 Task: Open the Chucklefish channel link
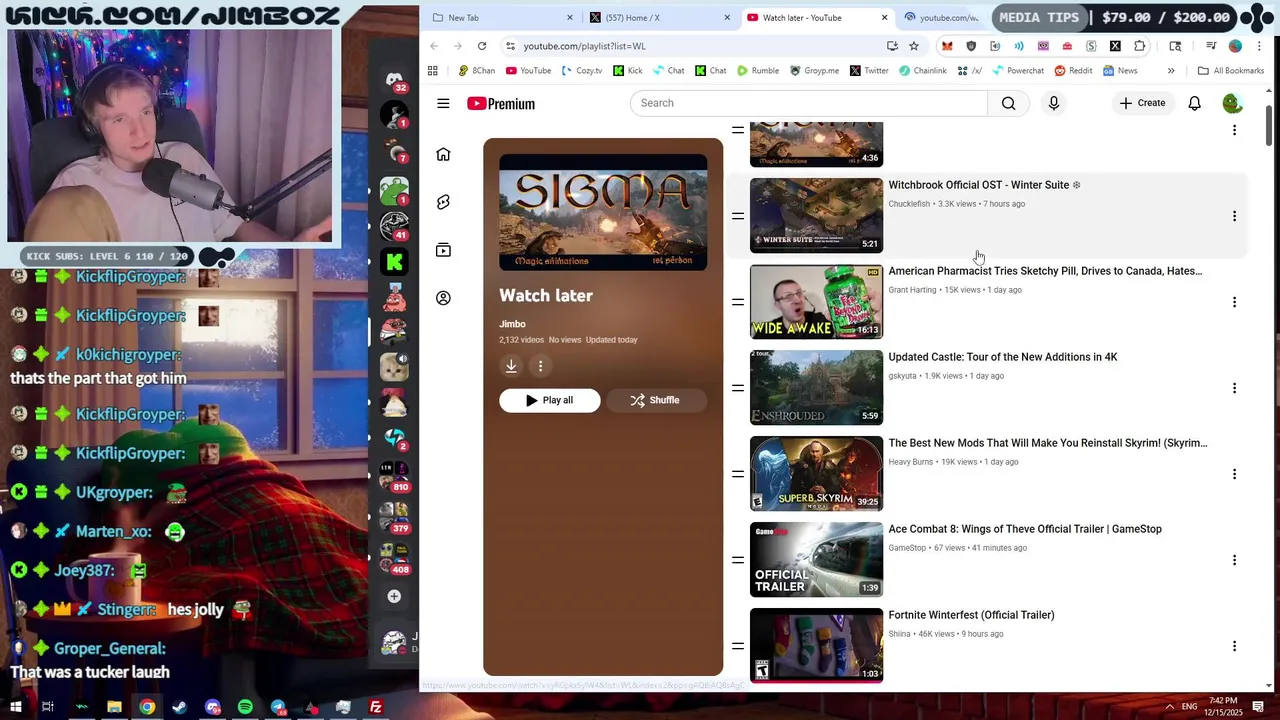point(909,204)
